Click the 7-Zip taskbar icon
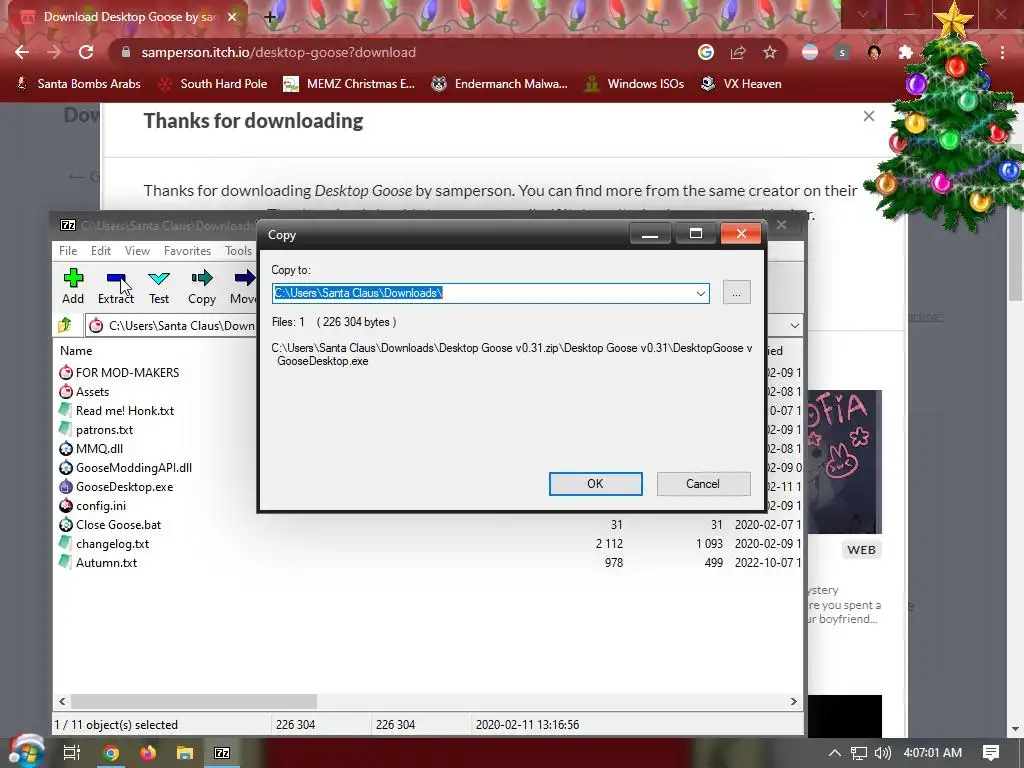The height and width of the screenshot is (768, 1024). pyautogui.click(x=222, y=753)
